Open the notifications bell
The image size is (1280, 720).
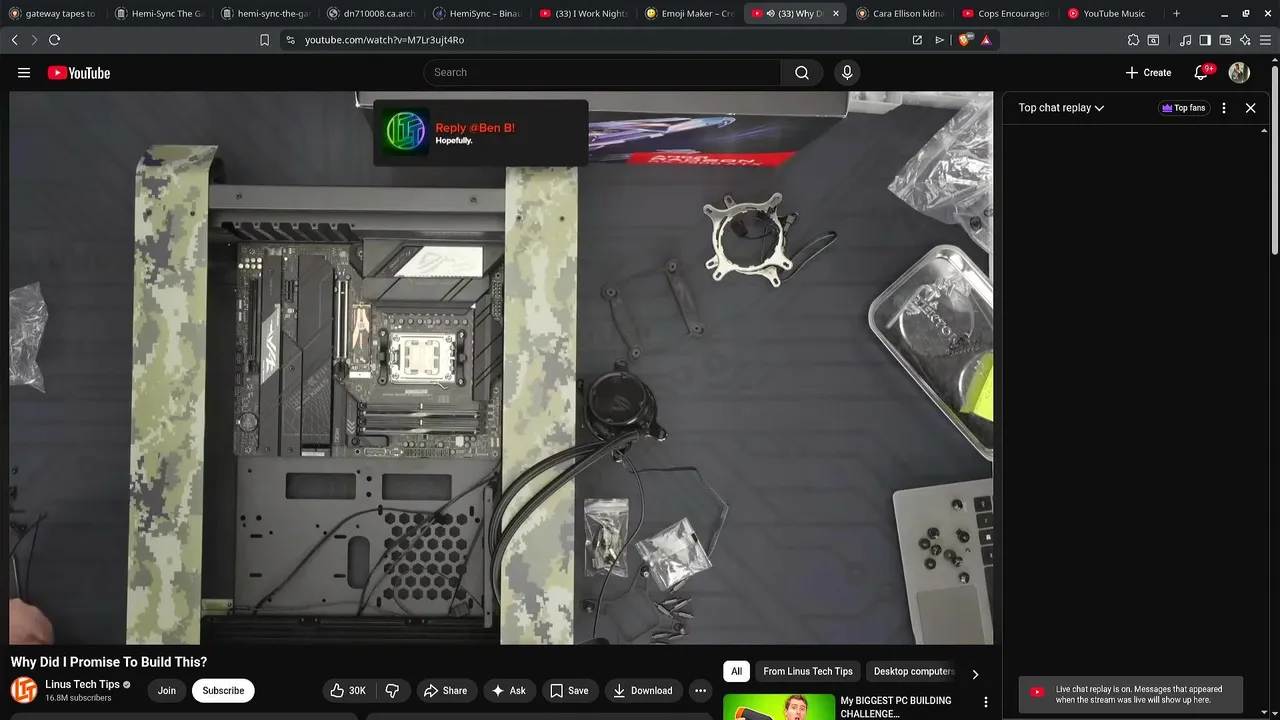[x=1202, y=72]
